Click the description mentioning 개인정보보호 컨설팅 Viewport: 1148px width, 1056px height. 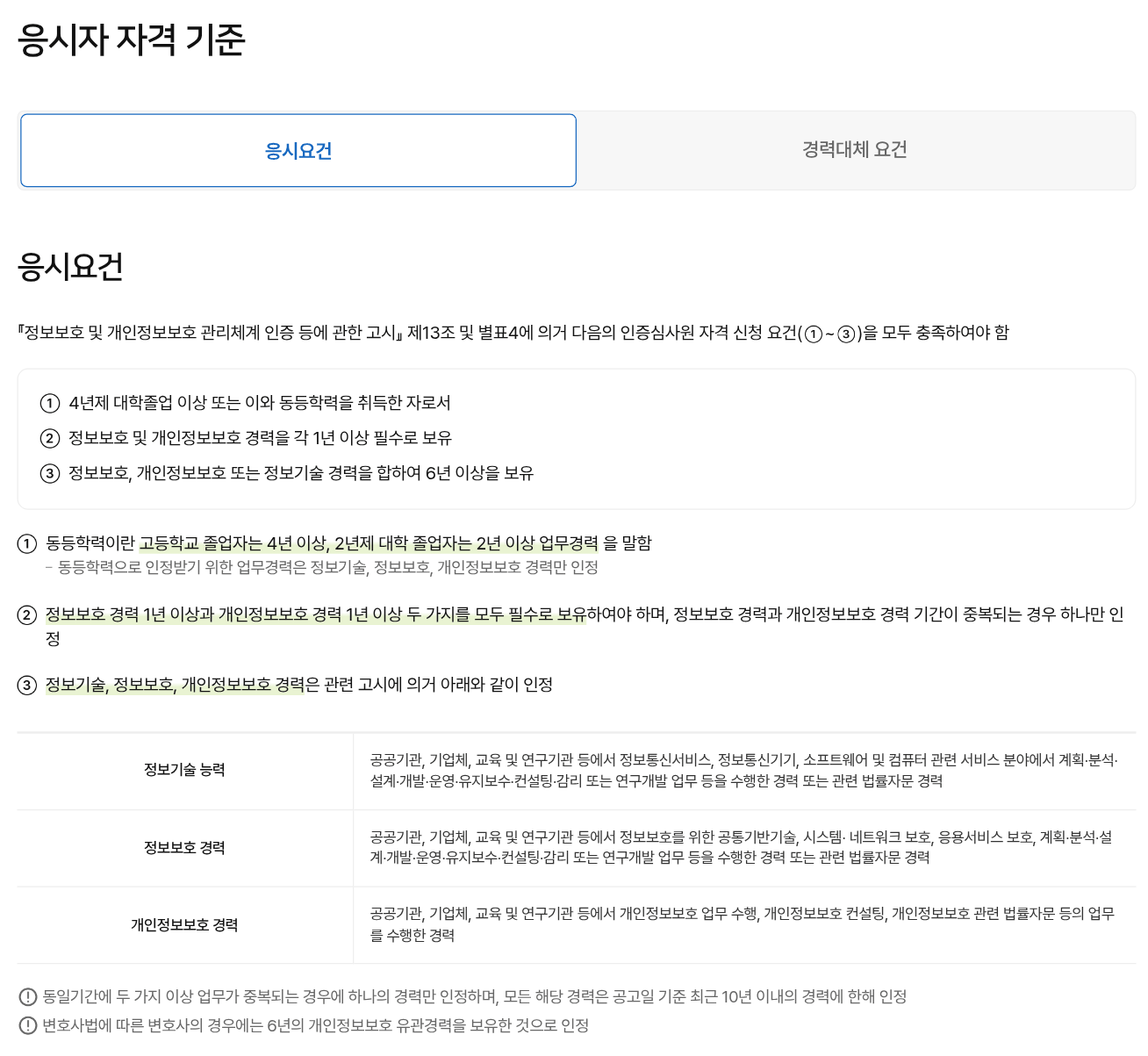[x=742, y=924]
